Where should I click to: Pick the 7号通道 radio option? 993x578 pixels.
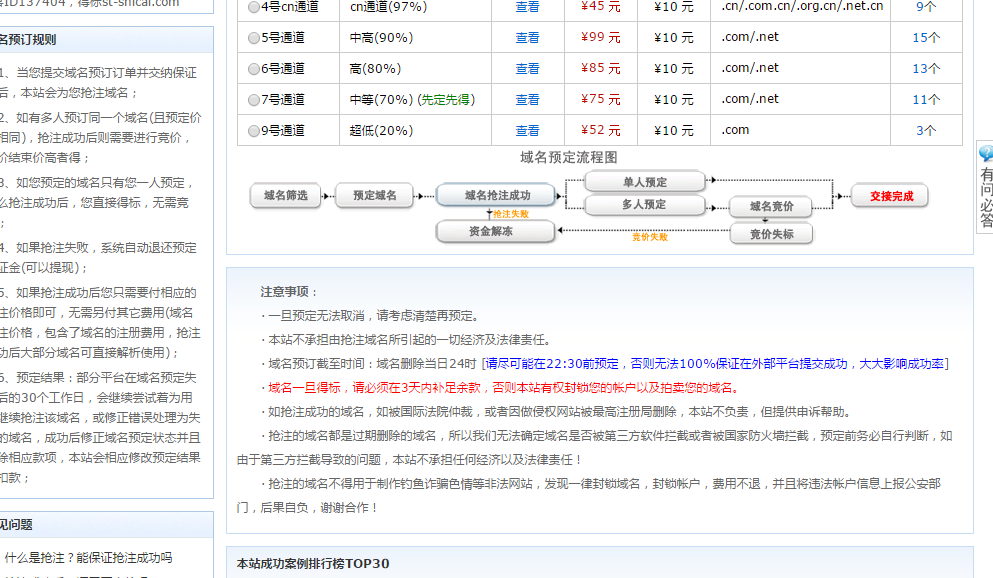pos(253,100)
